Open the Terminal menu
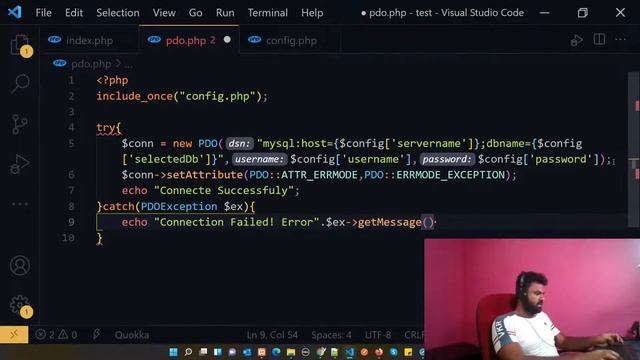 coord(267,13)
